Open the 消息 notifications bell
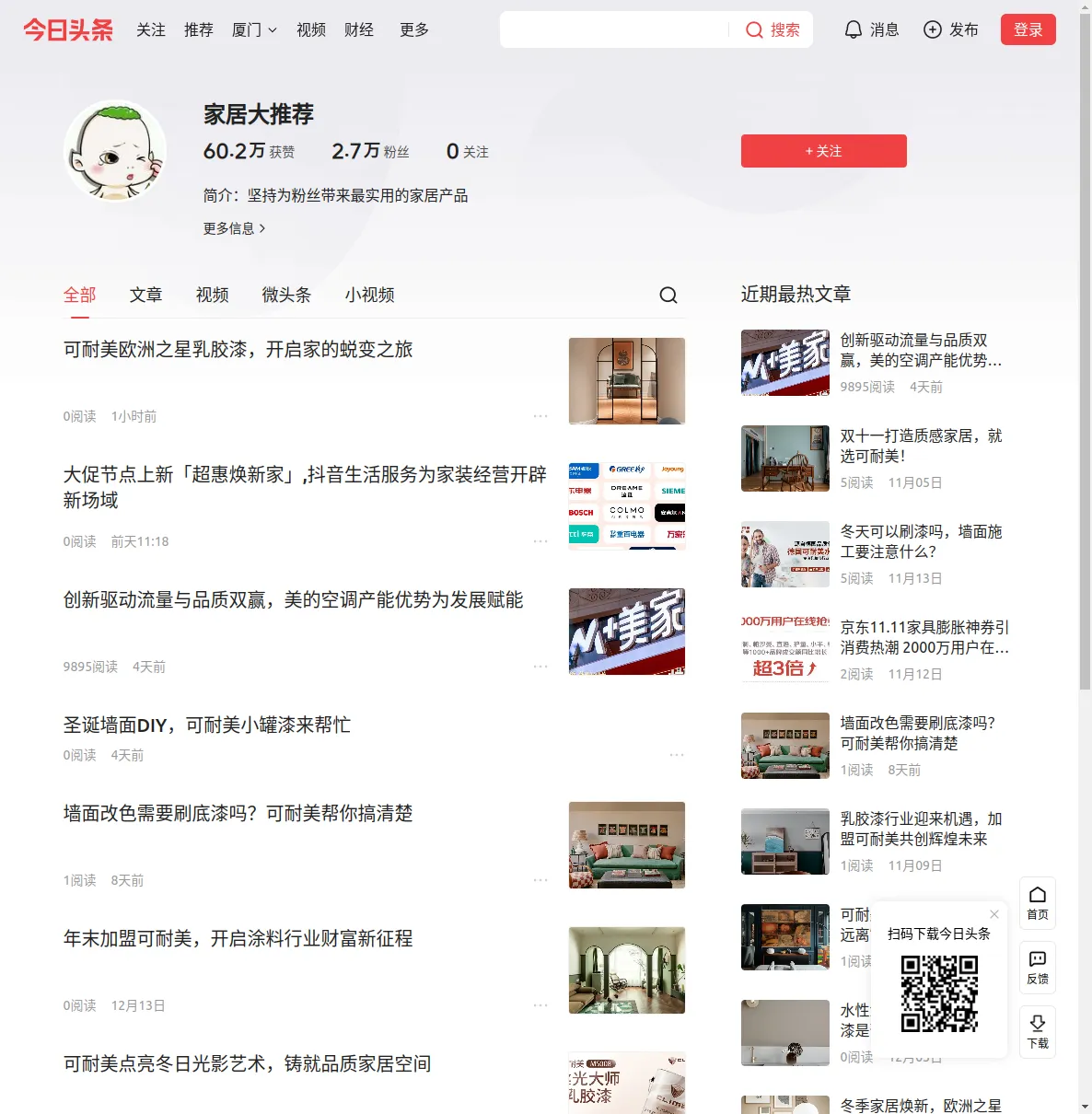Screen dimensions: 1092x1114 pos(854,29)
